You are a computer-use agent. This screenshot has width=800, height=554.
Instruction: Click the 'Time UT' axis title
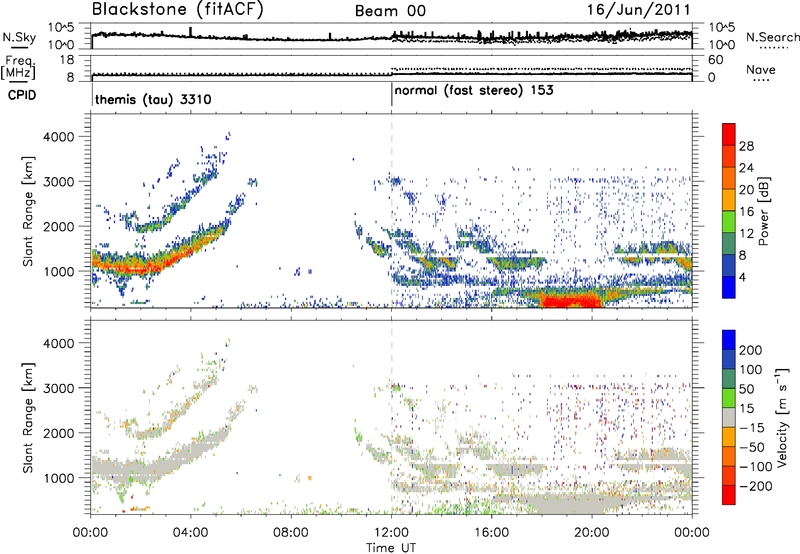click(x=391, y=548)
